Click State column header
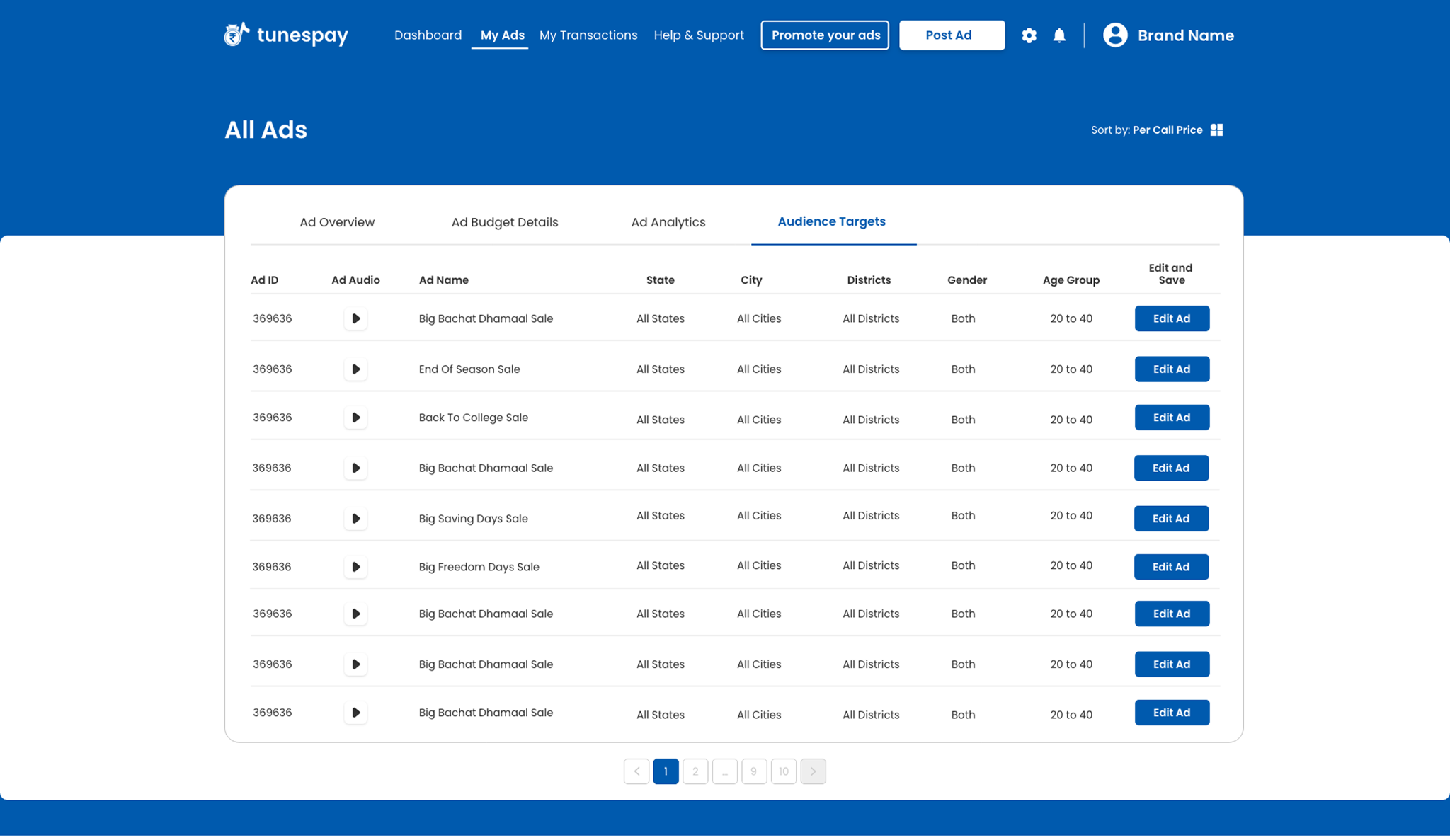The image size is (1450, 840). tap(660, 280)
